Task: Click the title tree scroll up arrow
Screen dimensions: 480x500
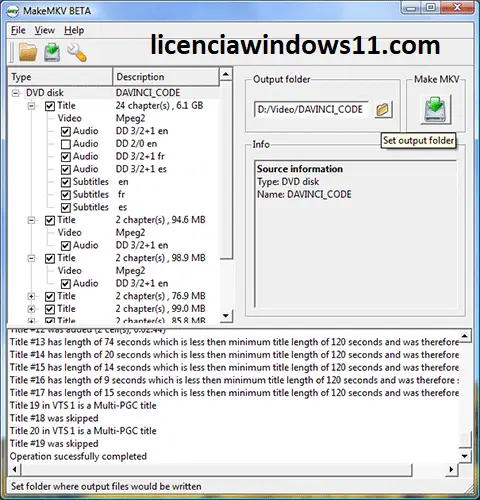Action: 226,74
